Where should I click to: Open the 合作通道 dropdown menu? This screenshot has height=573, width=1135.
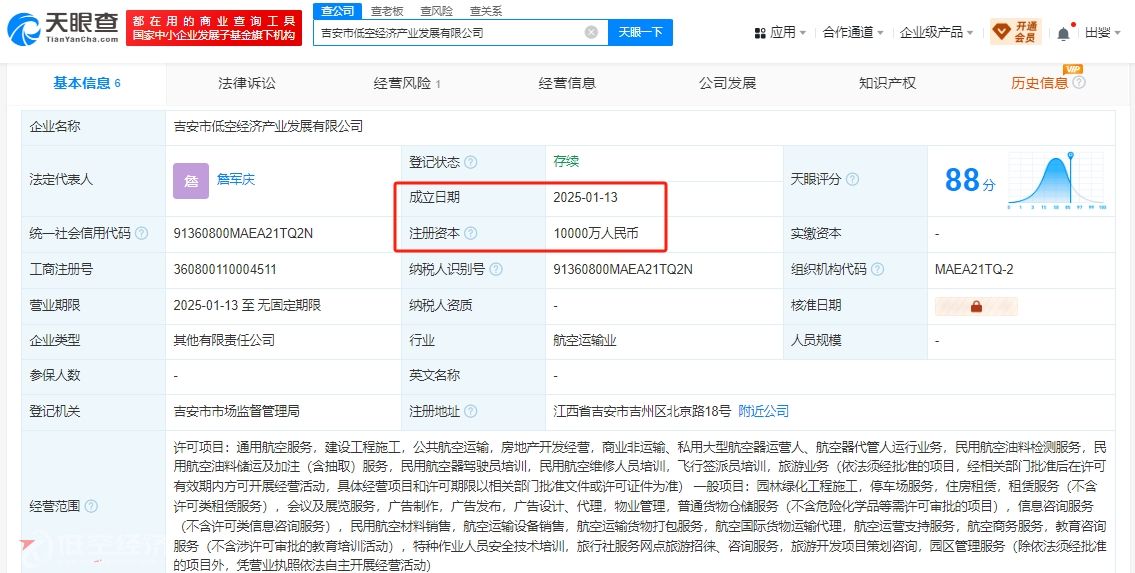(853, 33)
